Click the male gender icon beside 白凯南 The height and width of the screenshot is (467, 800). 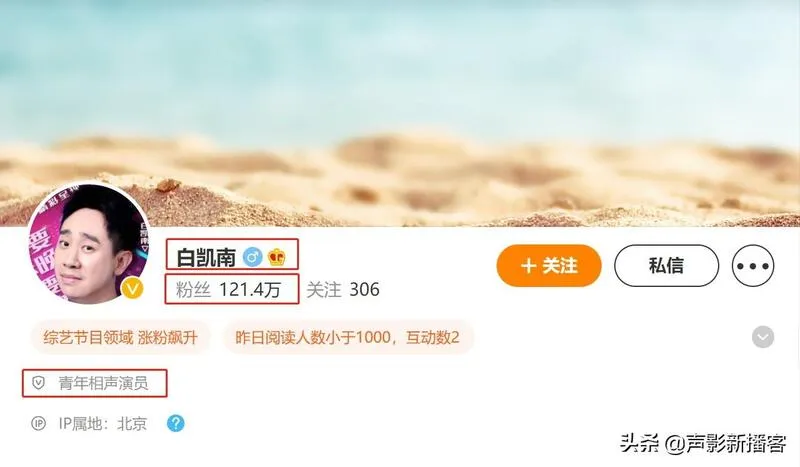tap(252, 257)
